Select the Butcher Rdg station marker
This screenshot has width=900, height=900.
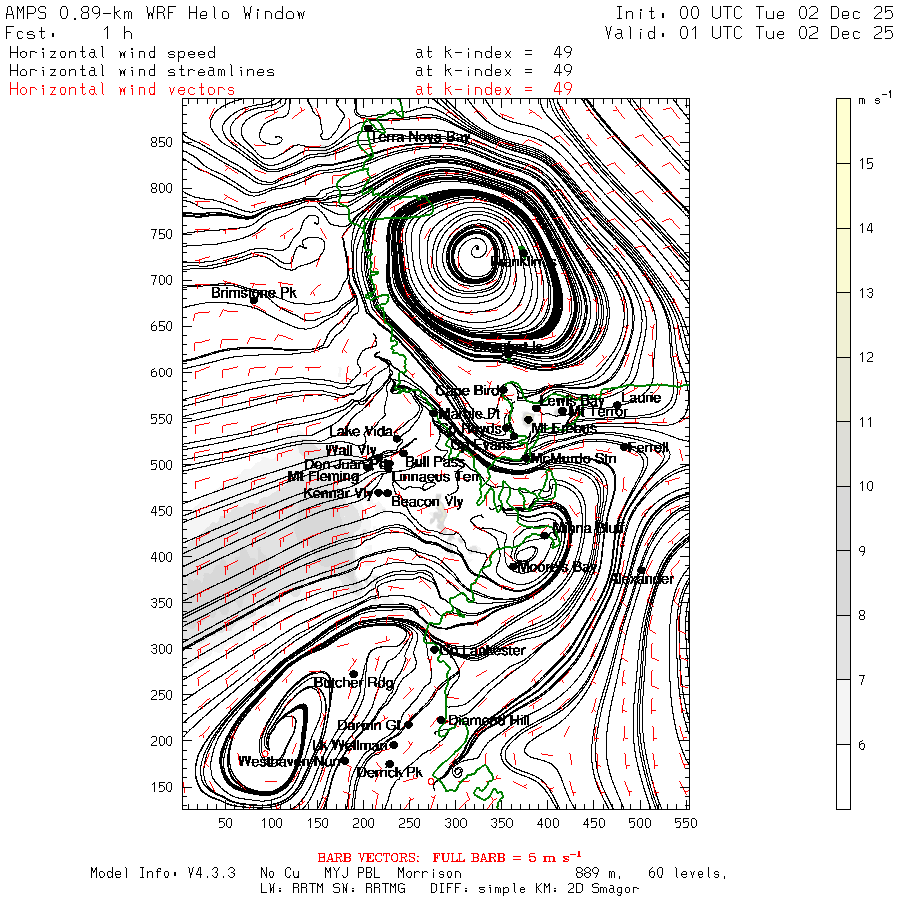353,673
